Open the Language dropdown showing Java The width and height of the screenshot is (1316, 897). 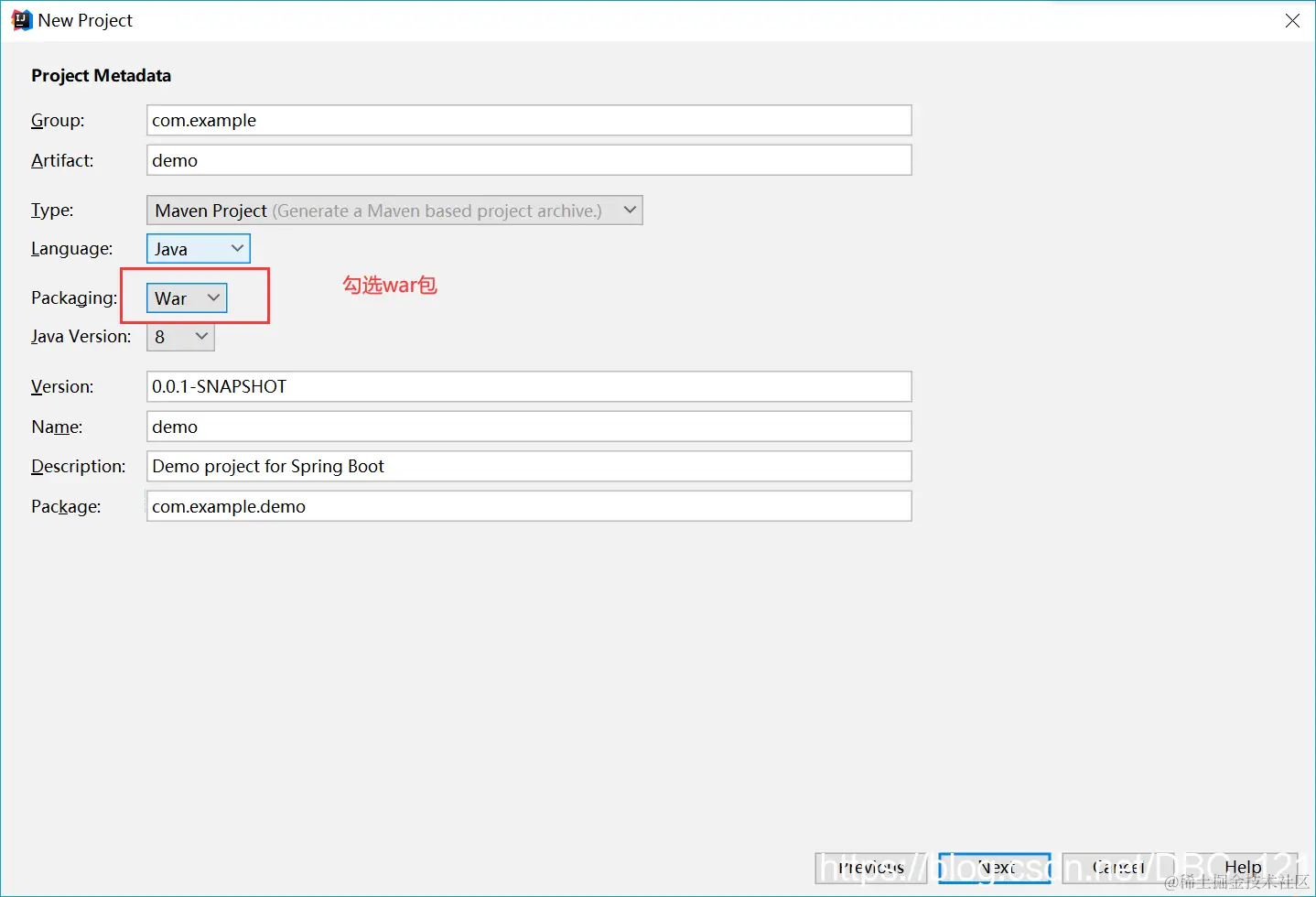point(198,249)
